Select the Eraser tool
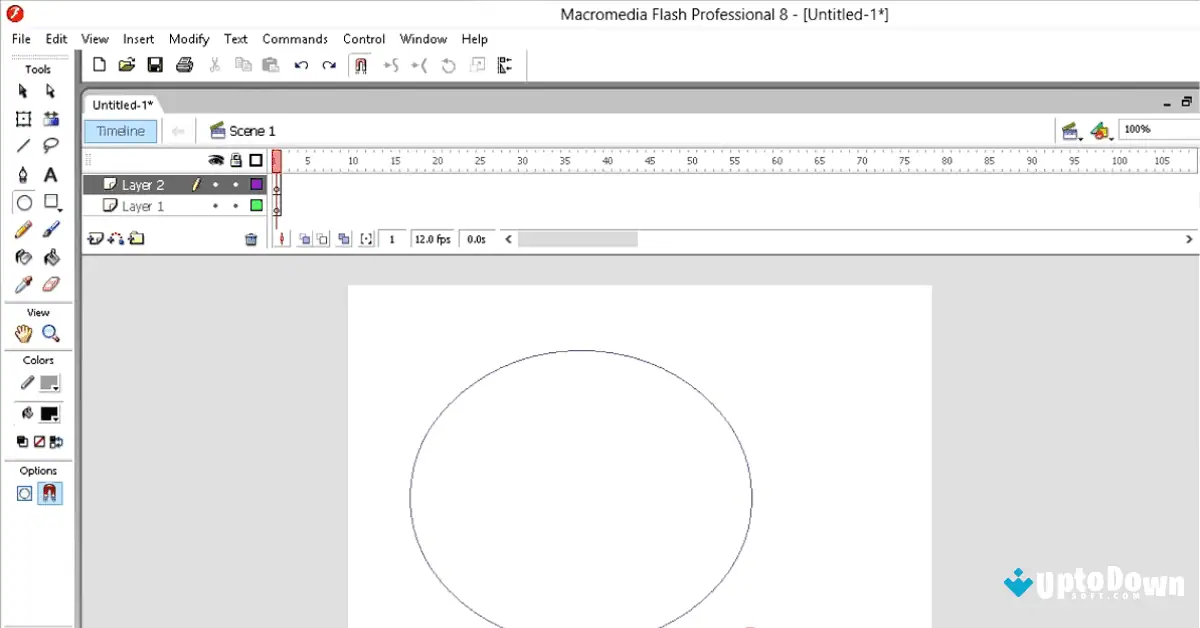This screenshot has height=628, width=1200. (x=51, y=284)
